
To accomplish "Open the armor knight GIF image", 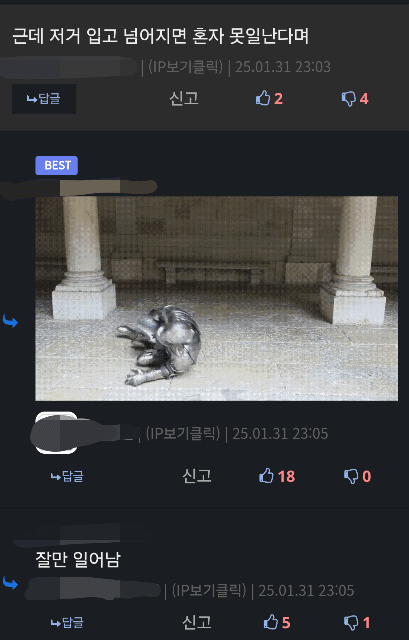I will 216,298.
